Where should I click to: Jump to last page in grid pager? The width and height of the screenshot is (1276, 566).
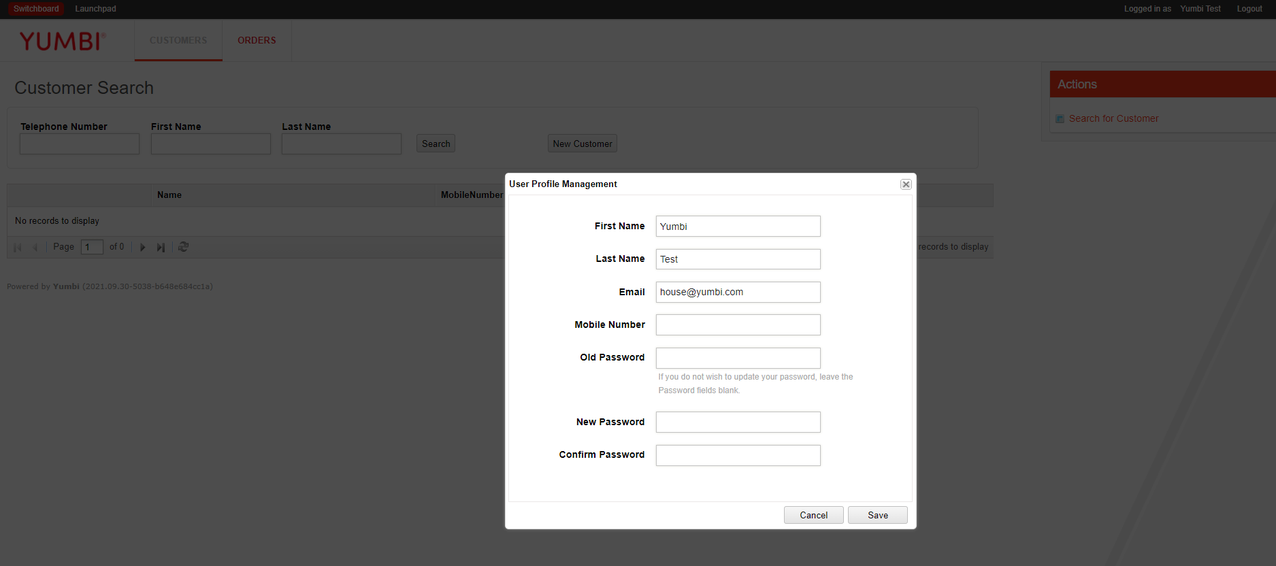click(161, 247)
